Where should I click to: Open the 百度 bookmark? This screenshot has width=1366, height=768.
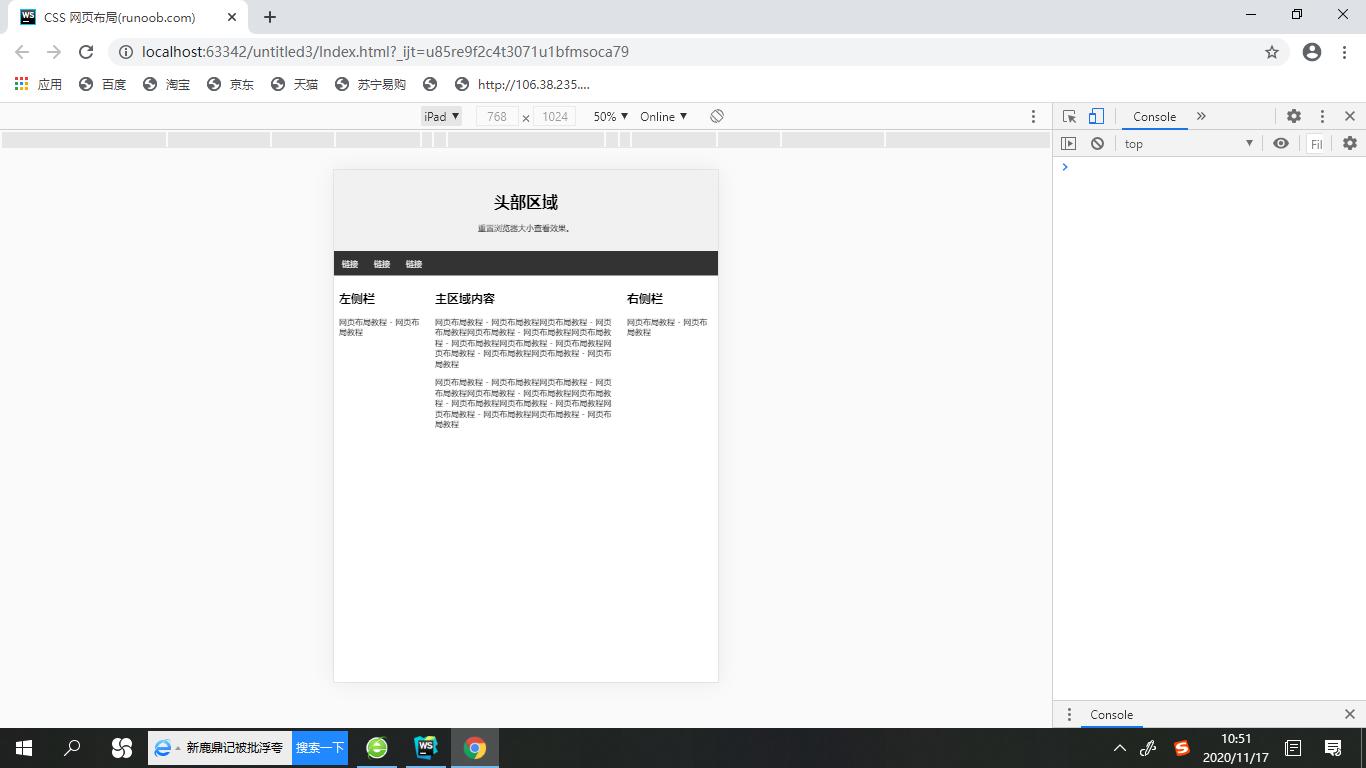pyautogui.click(x=113, y=84)
